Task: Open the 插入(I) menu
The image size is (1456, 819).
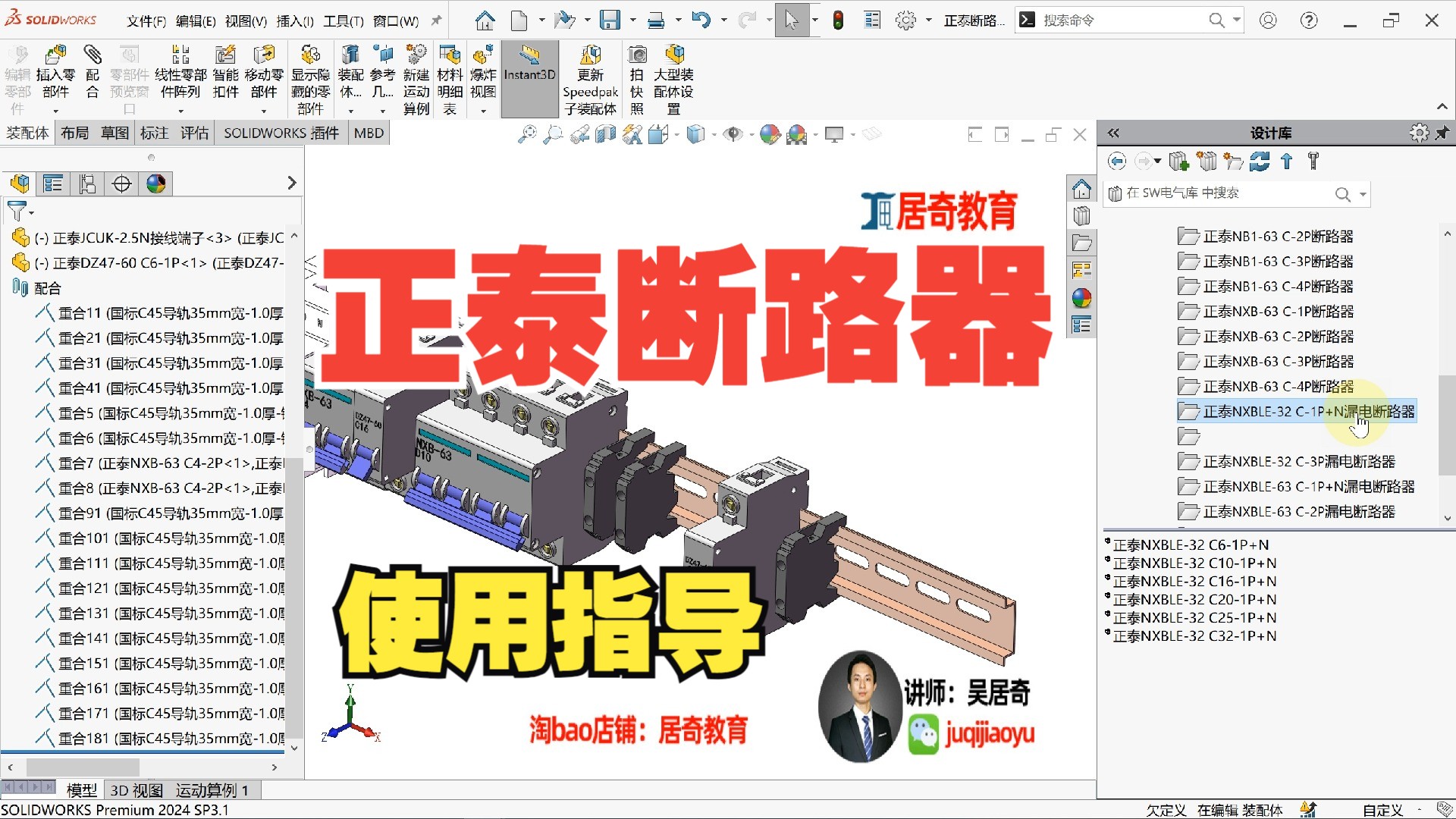Action: [x=295, y=21]
